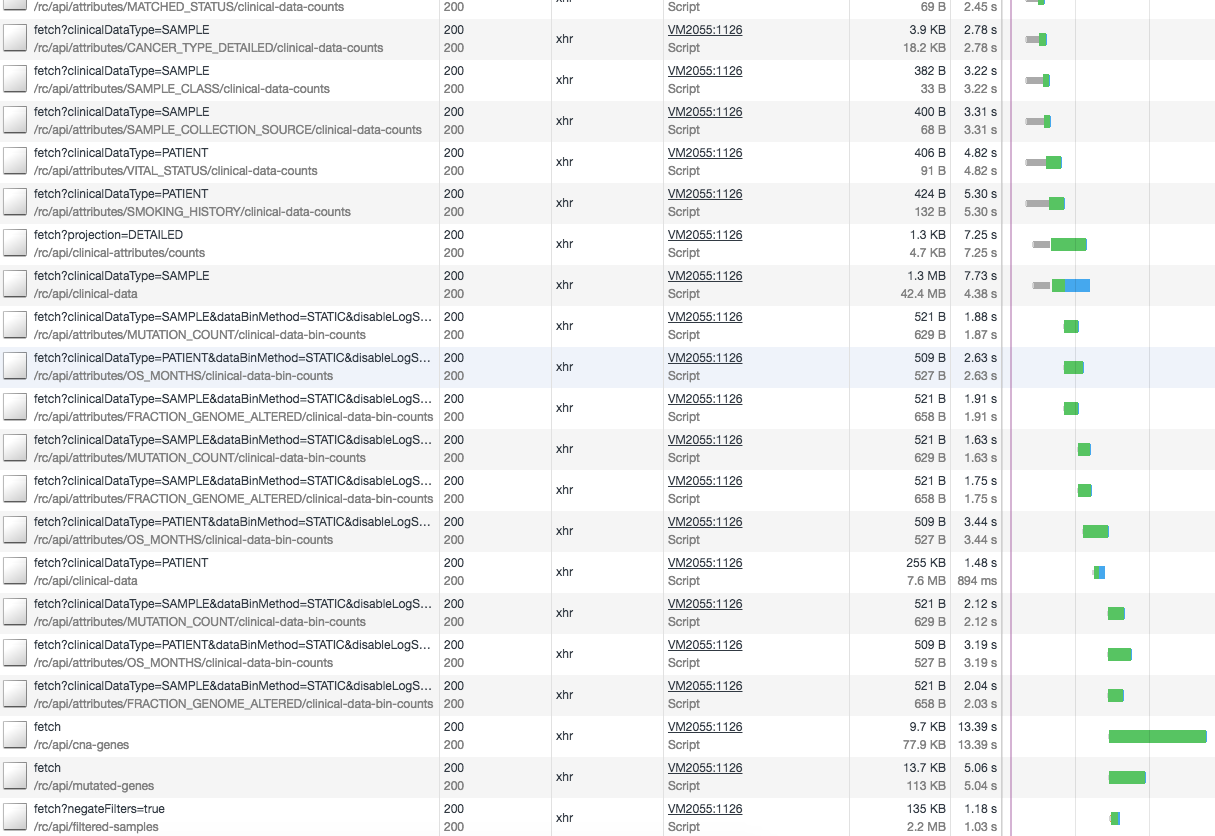Open the VM2055:1126 initiator link for mutated-genes
Viewport: 1215px width, 836px height.
pyautogui.click(x=705, y=768)
